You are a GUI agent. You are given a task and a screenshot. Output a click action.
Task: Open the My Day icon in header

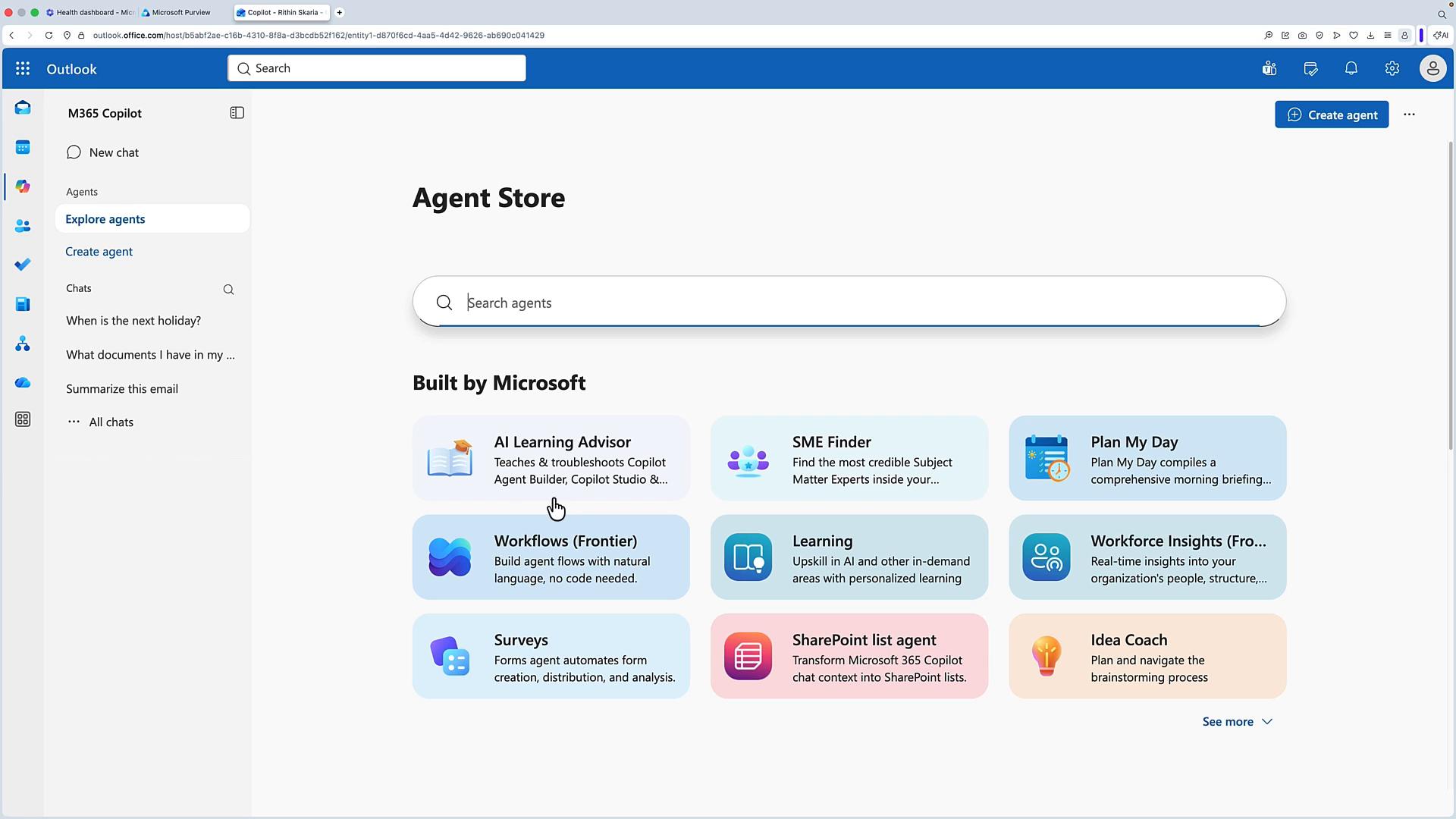[1310, 69]
